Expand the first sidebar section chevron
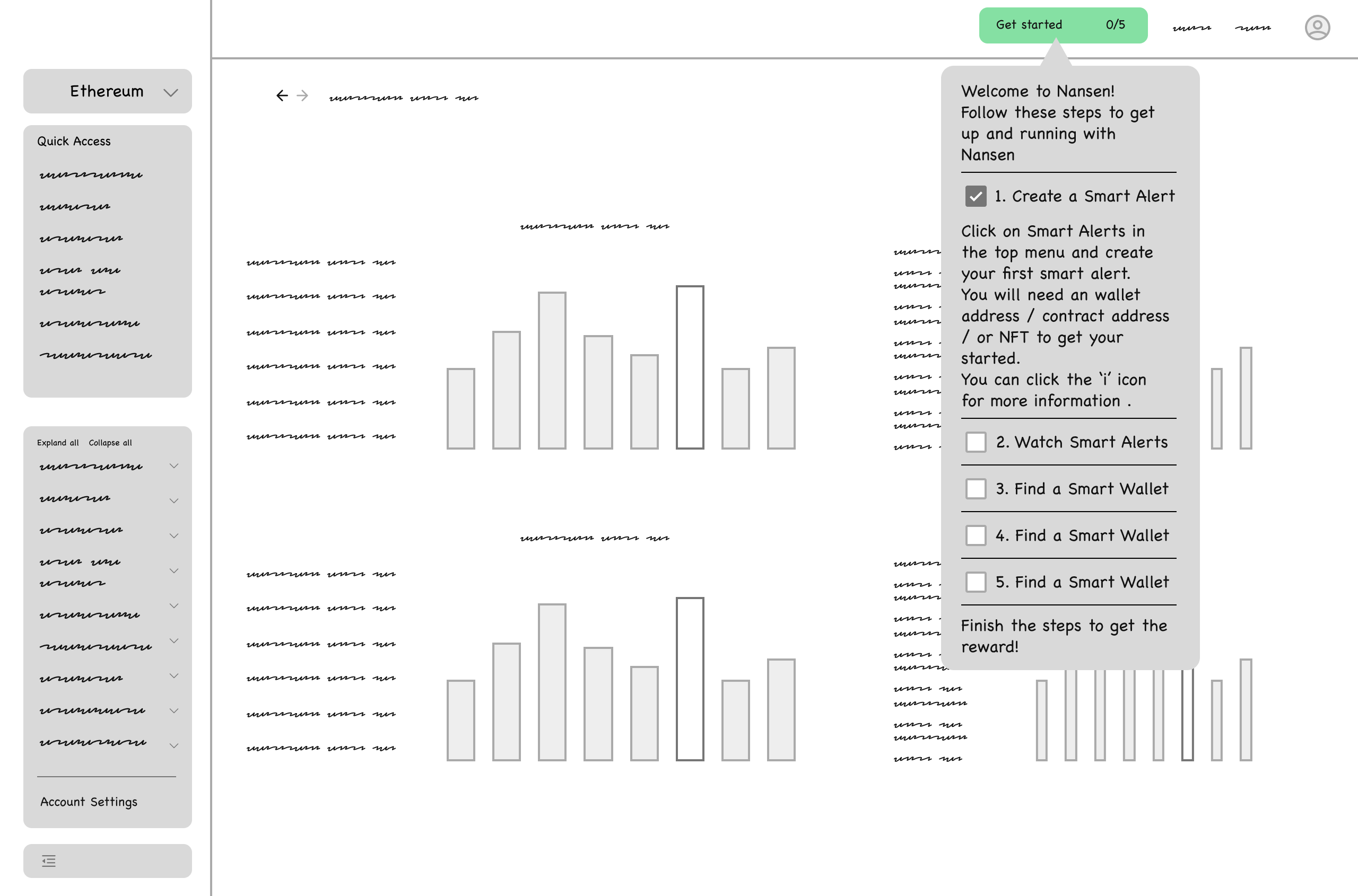The image size is (1358, 896). [174, 465]
